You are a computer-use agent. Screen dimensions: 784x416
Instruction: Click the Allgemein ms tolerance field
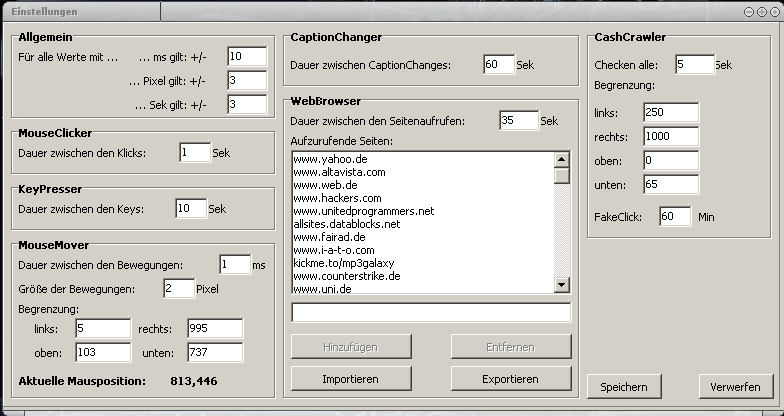tap(247, 56)
